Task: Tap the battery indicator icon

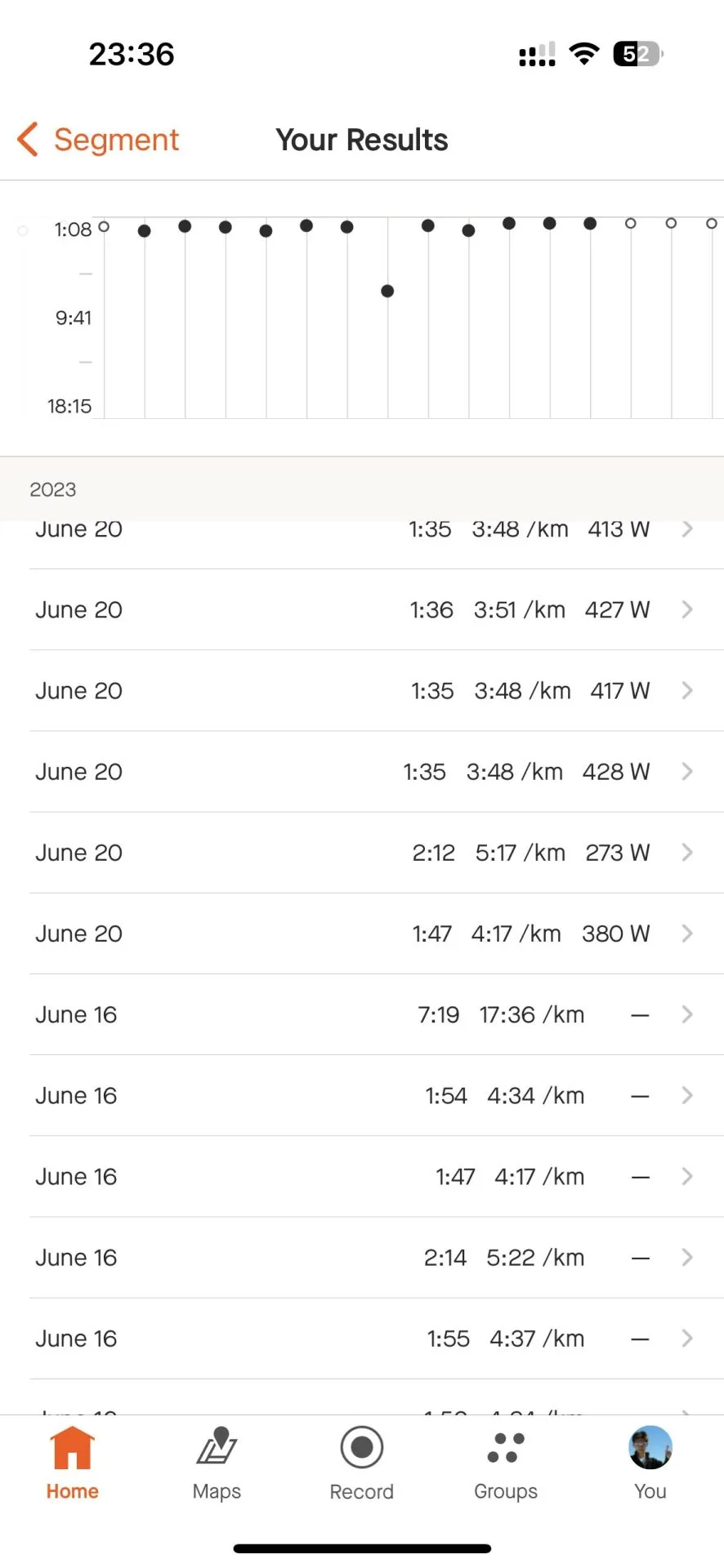Action: [x=637, y=54]
